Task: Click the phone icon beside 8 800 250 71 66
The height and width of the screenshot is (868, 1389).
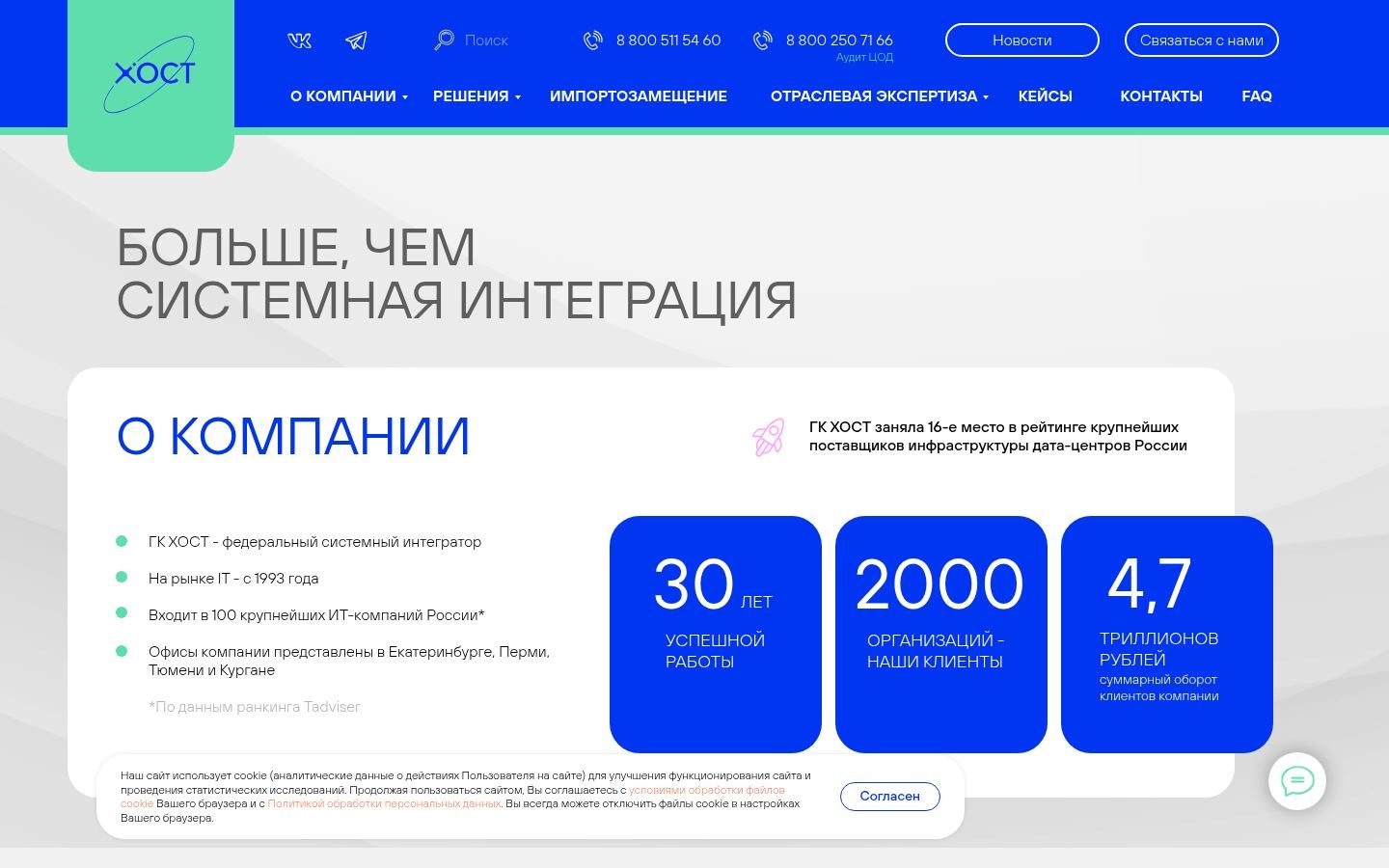Action: (762, 41)
